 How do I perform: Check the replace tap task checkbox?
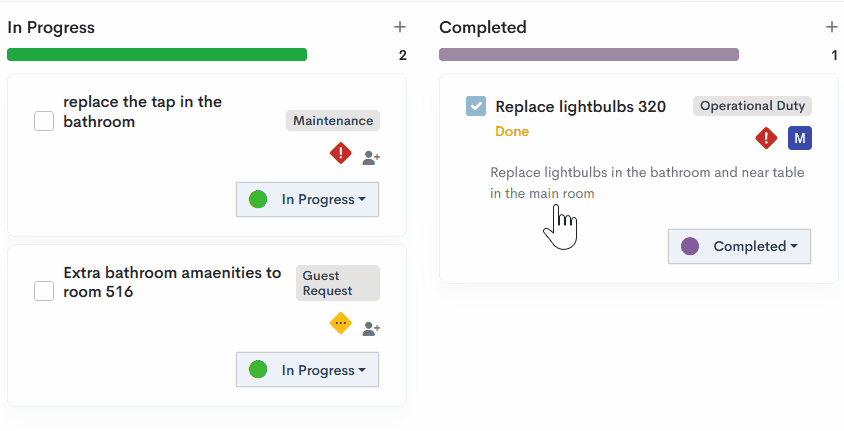tap(44, 121)
